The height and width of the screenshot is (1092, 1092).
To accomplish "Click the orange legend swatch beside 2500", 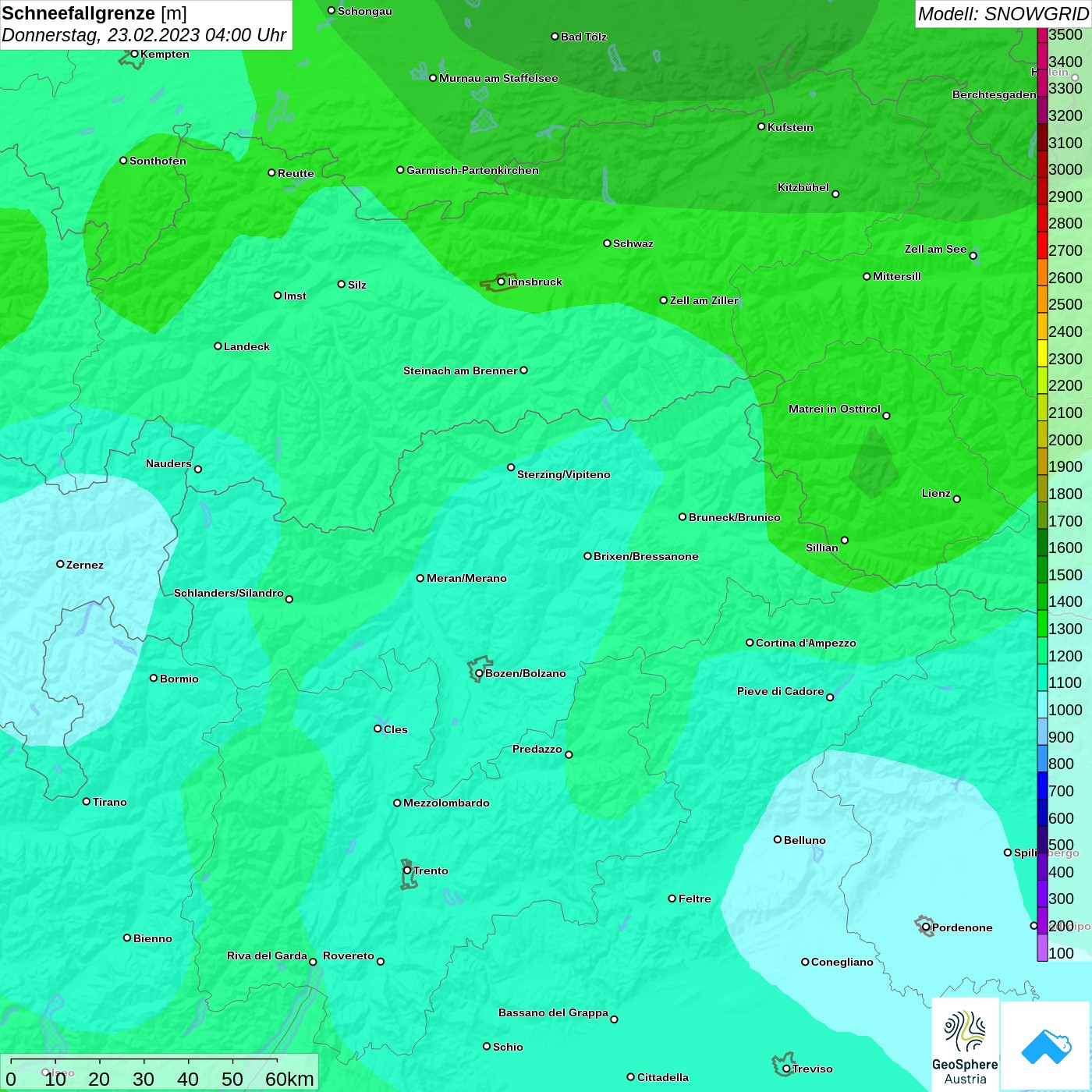I will pos(1042,300).
